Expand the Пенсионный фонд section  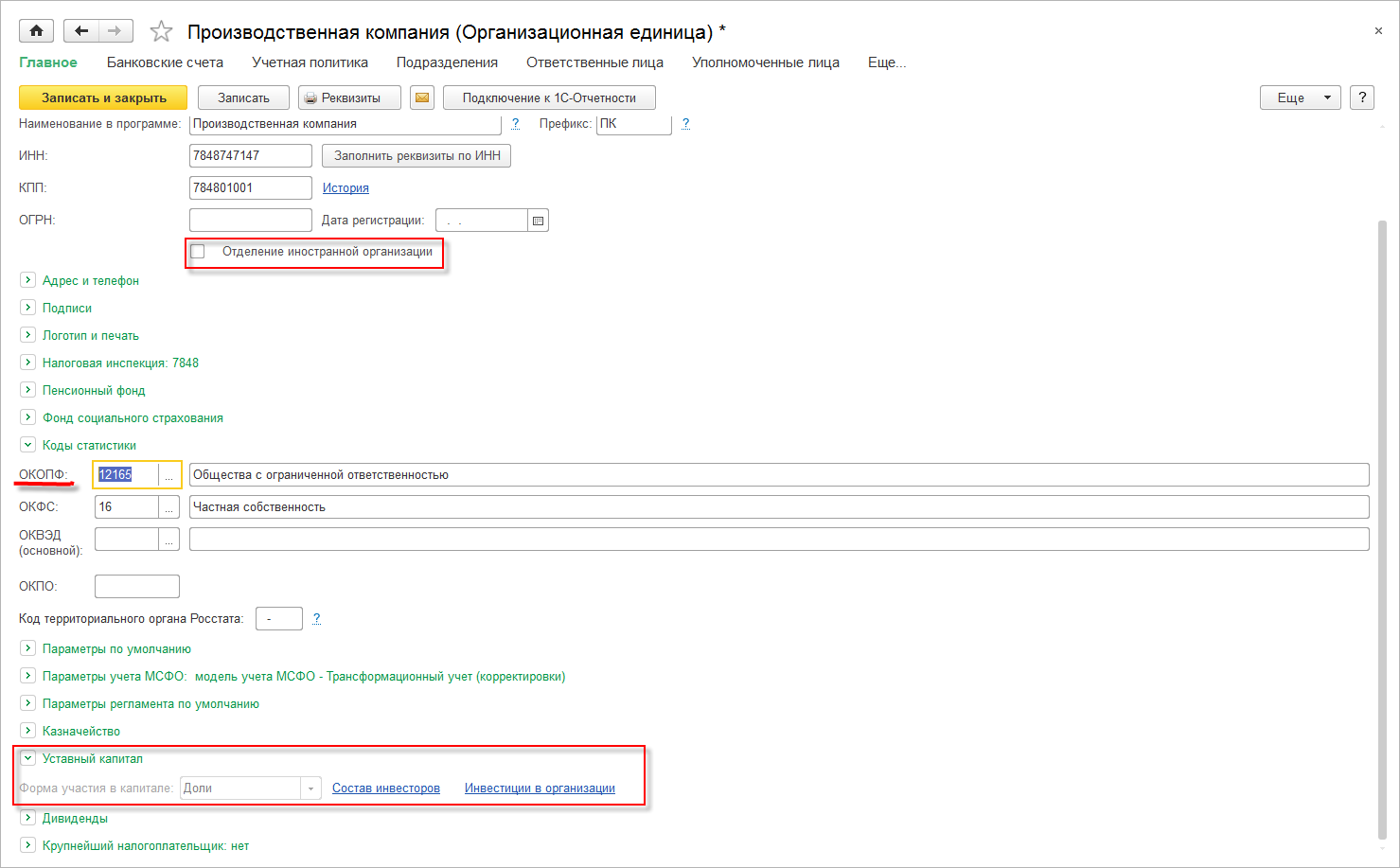(x=28, y=390)
